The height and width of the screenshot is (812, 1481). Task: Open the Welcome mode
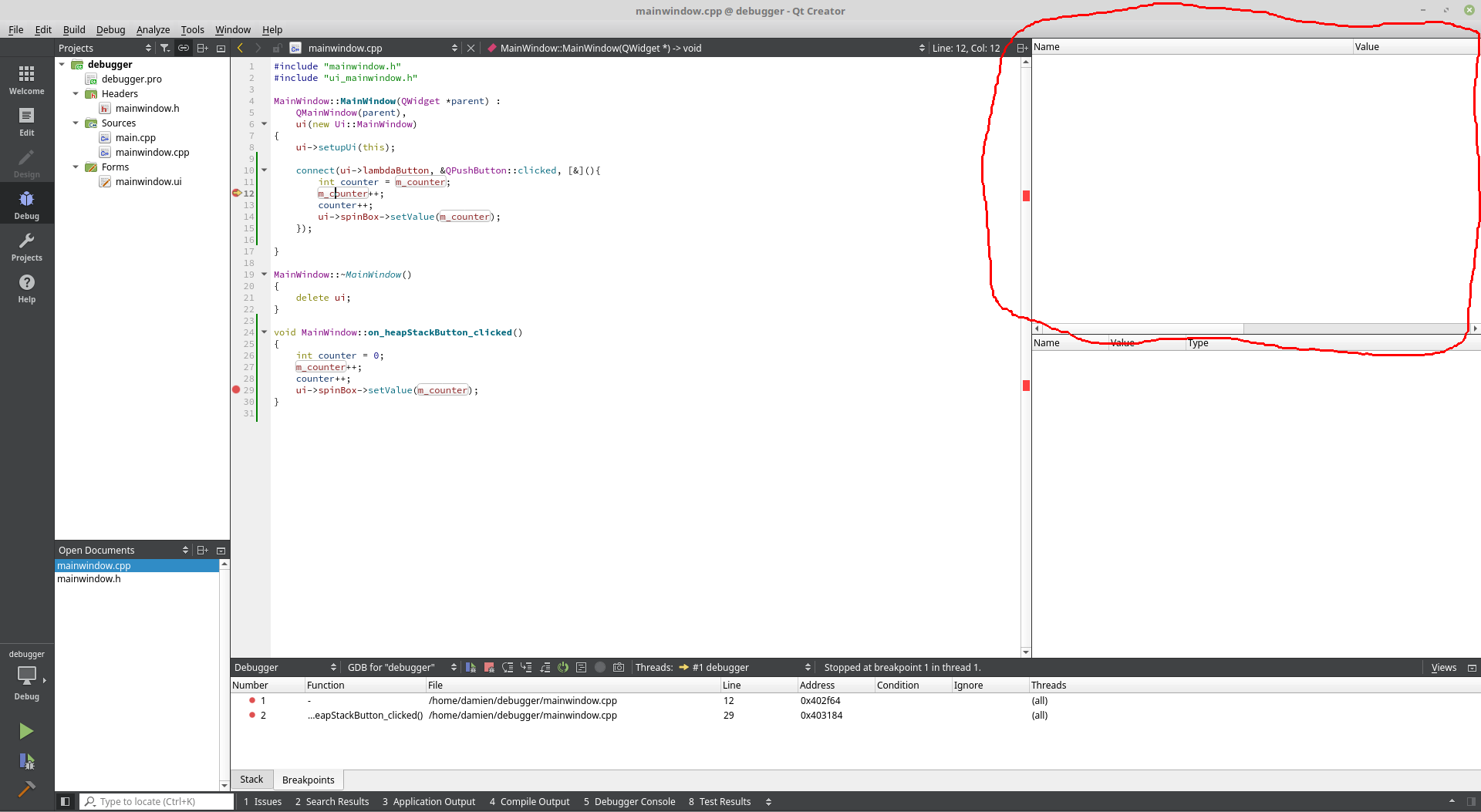point(26,79)
